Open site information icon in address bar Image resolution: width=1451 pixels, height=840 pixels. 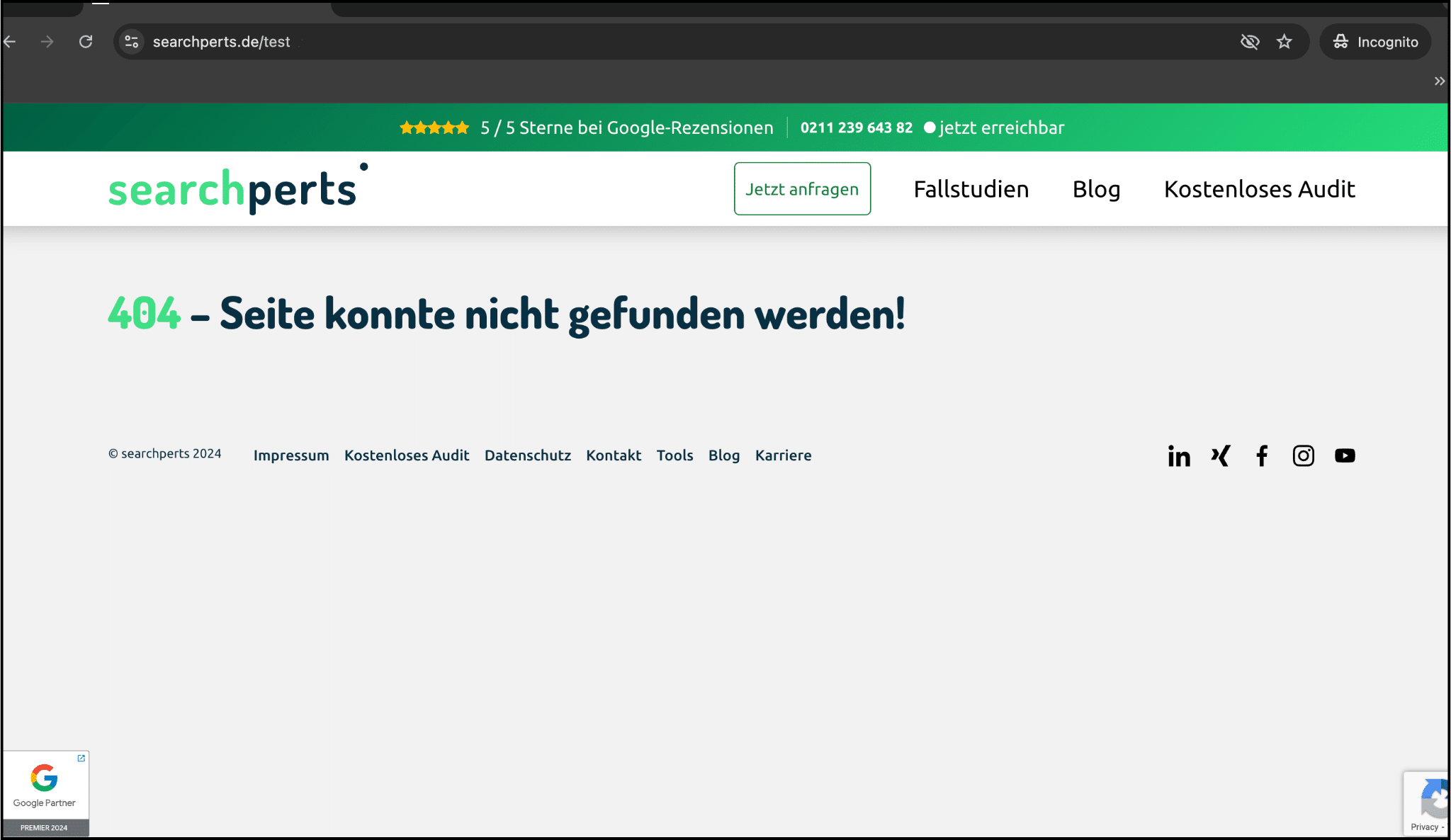[132, 42]
